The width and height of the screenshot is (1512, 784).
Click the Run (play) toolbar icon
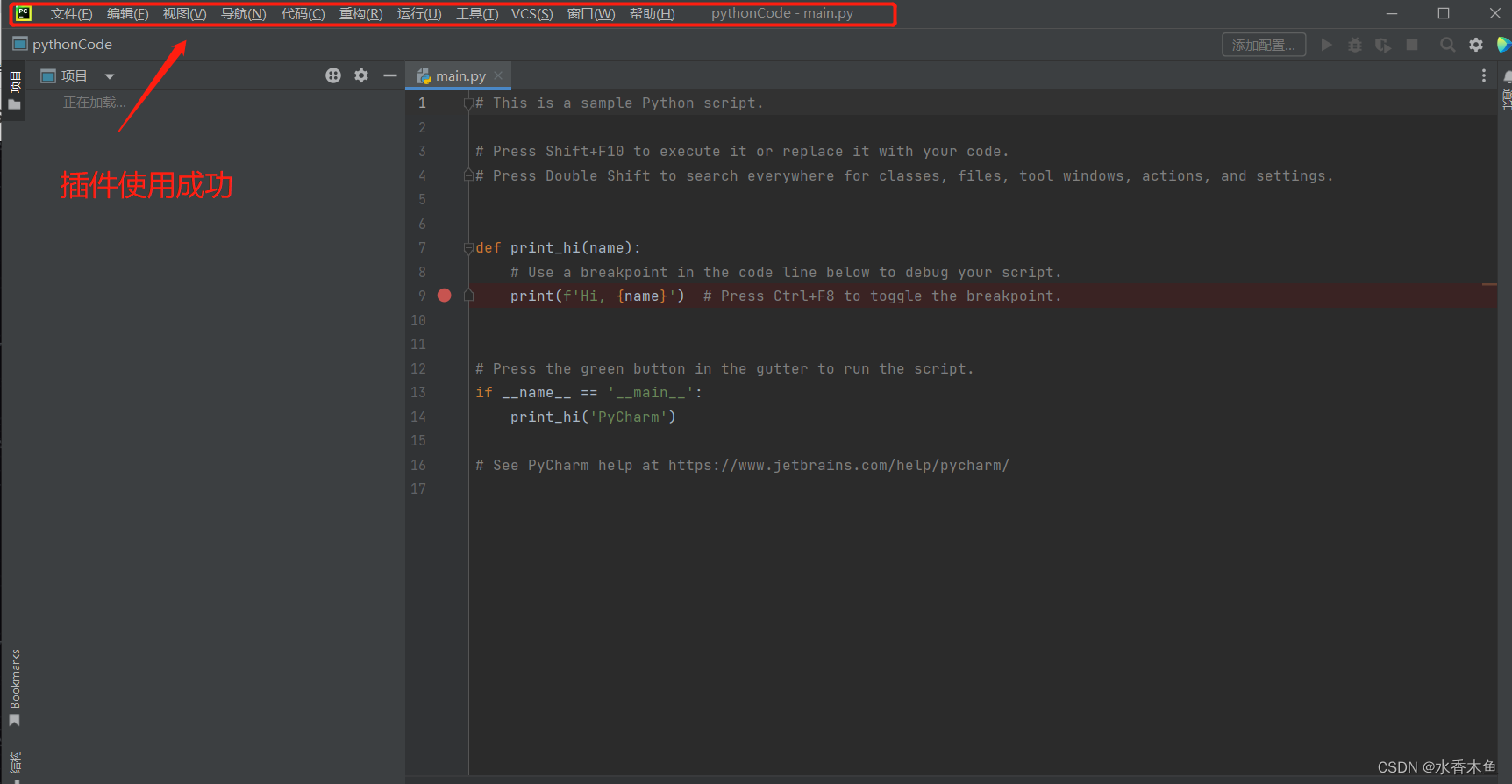(x=1326, y=45)
